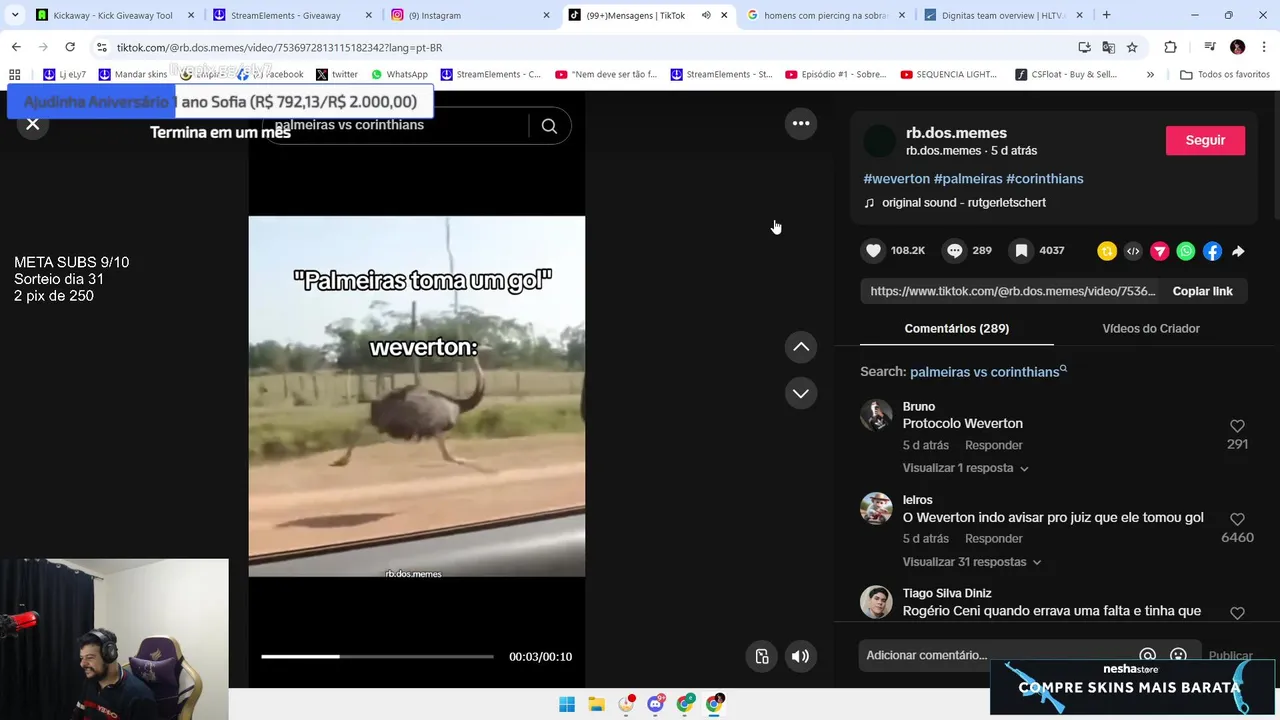Like Ielros's comment with heart

point(1237,520)
